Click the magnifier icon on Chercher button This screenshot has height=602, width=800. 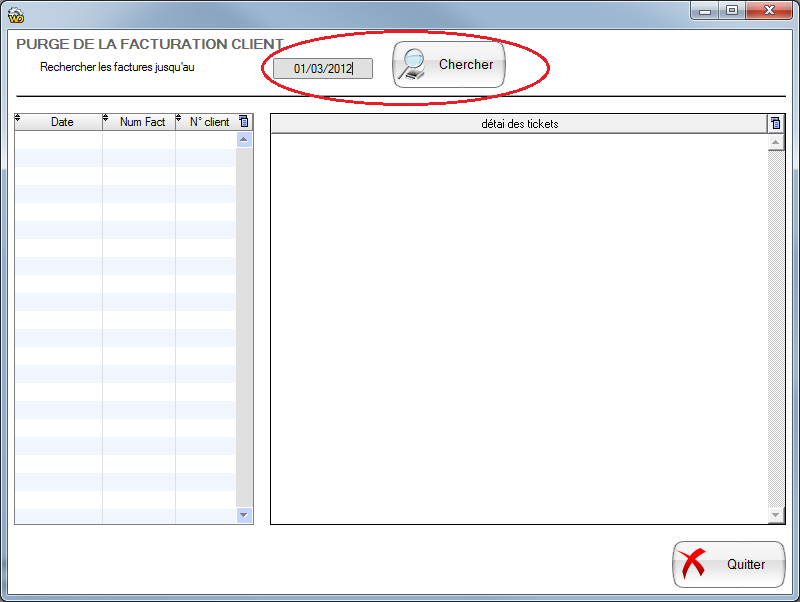(412, 65)
